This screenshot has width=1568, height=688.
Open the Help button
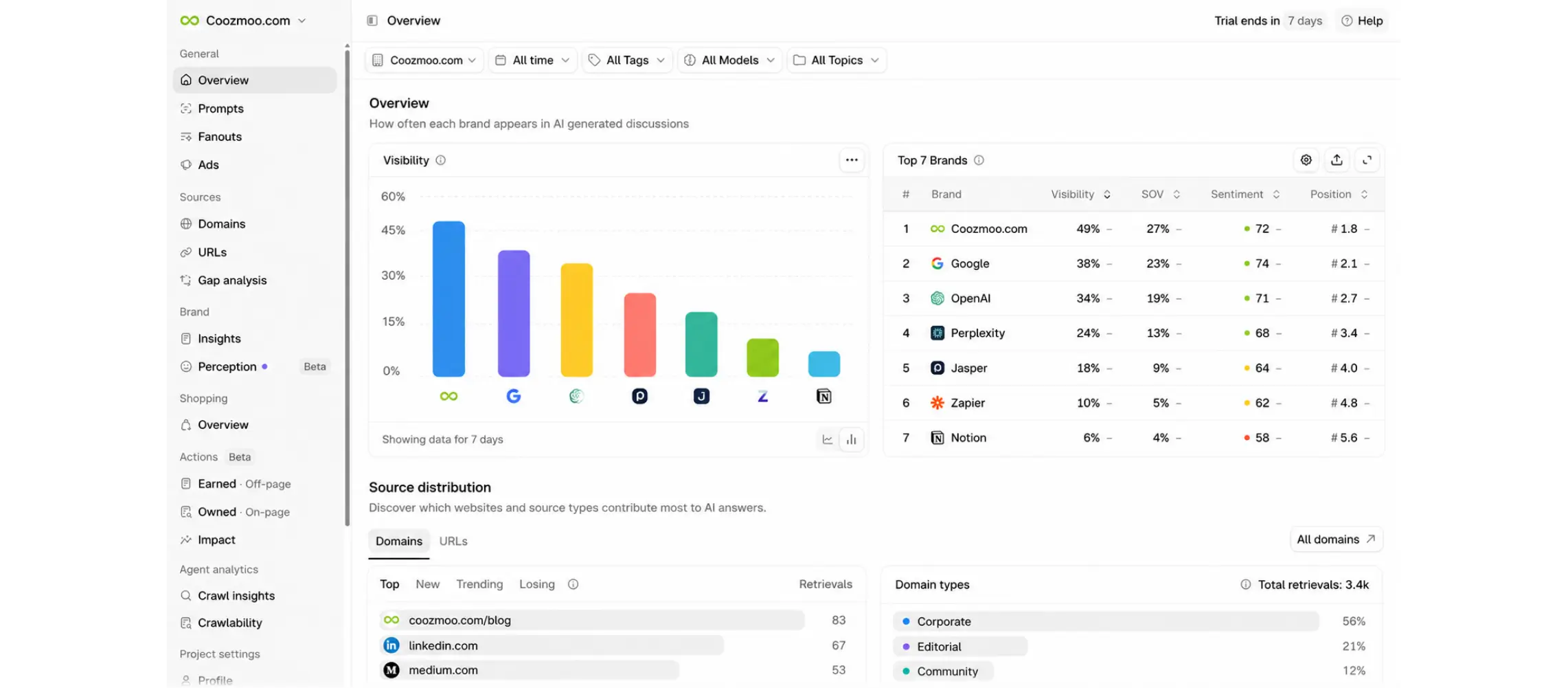(1362, 21)
